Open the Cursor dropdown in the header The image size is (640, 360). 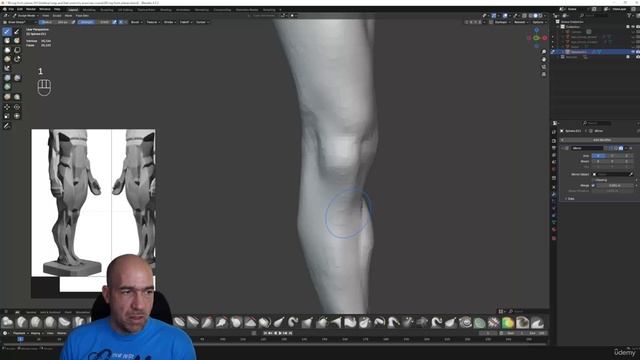pyautogui.click(x=202, y=22)
